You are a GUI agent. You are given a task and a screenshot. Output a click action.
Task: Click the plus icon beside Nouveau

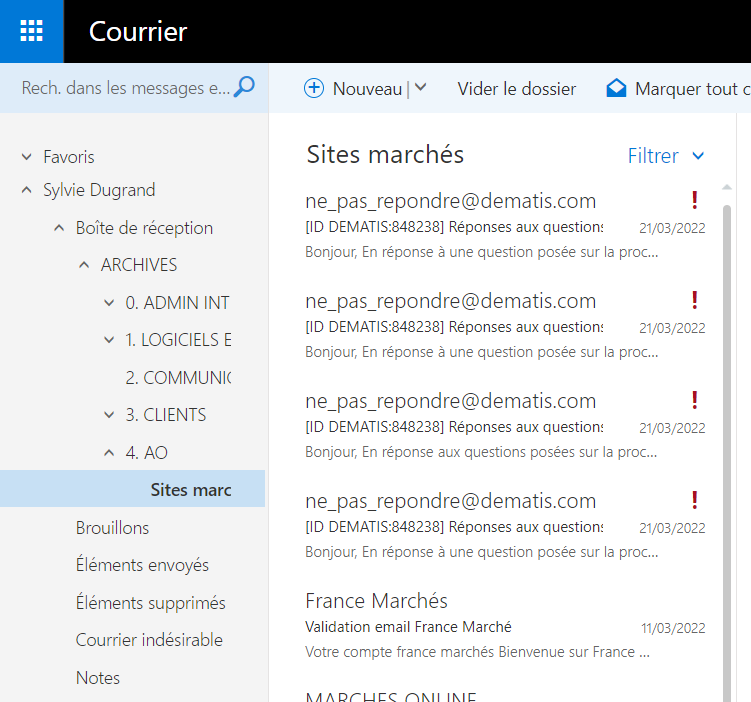click(x=314, y=88)
